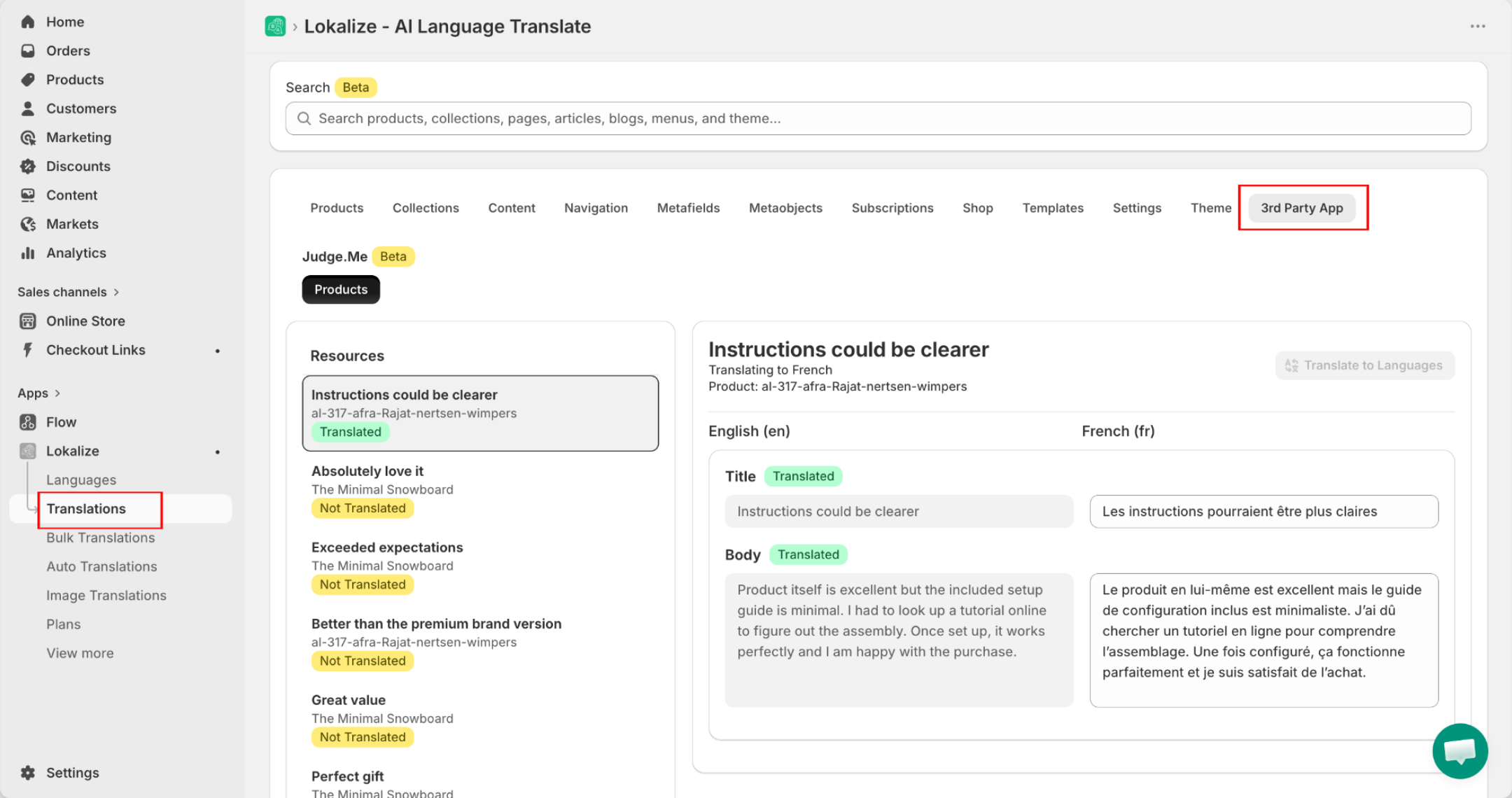
Task: Open Bulk Translations in sidebar
Action: [x=101, y=538]
